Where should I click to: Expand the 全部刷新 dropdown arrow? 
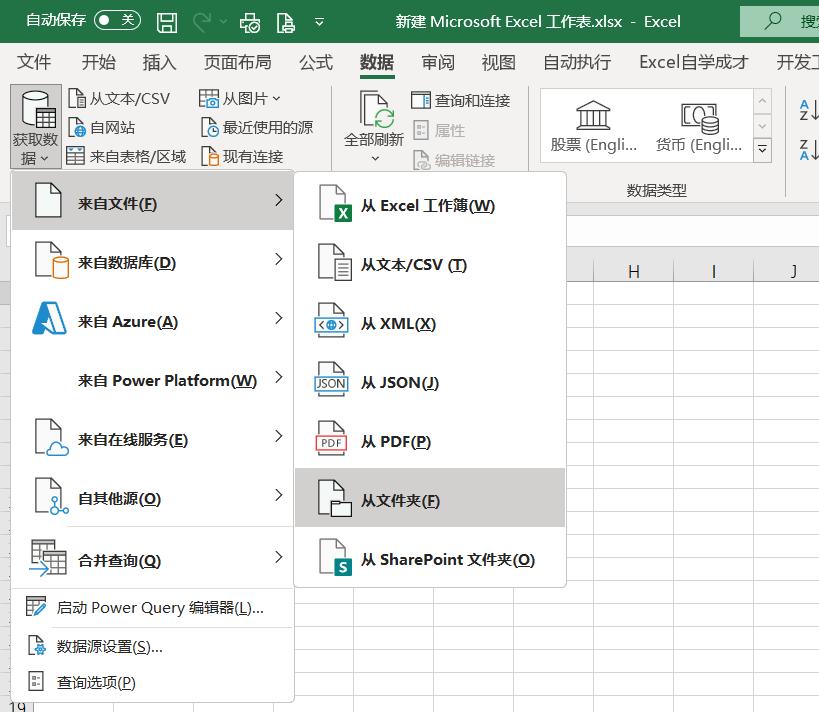(x=375, y=158)
